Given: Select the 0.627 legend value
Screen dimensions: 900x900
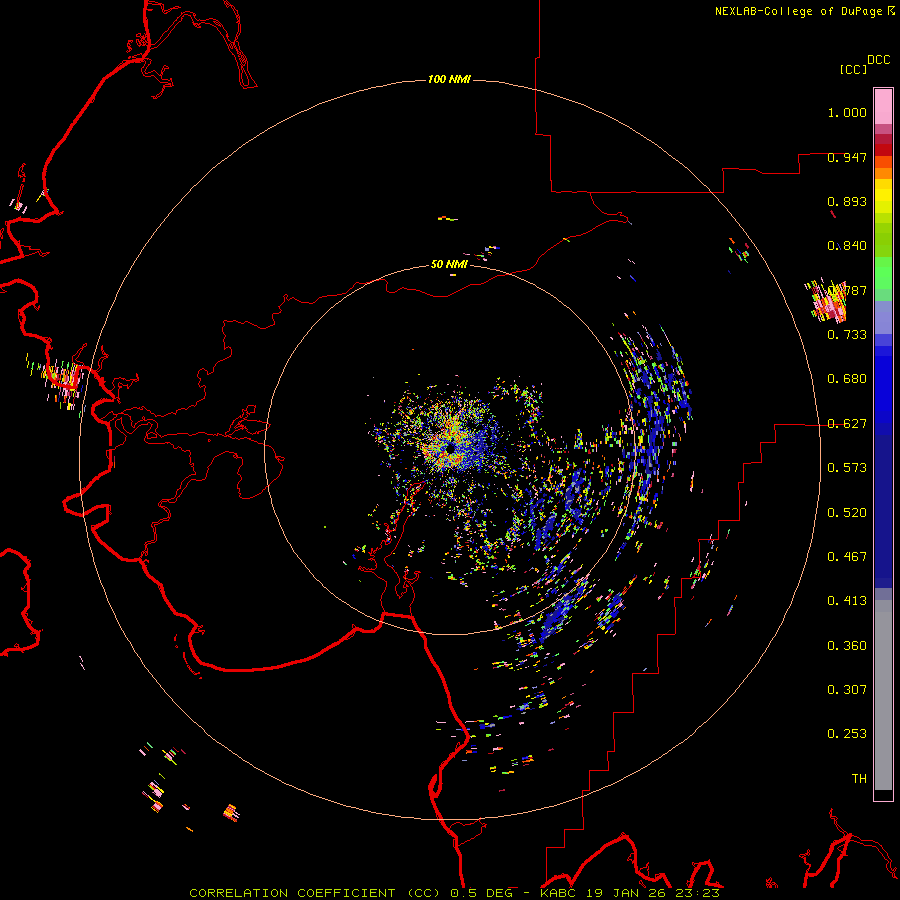Looking at the screenshot, I should (x=847, y=424).
